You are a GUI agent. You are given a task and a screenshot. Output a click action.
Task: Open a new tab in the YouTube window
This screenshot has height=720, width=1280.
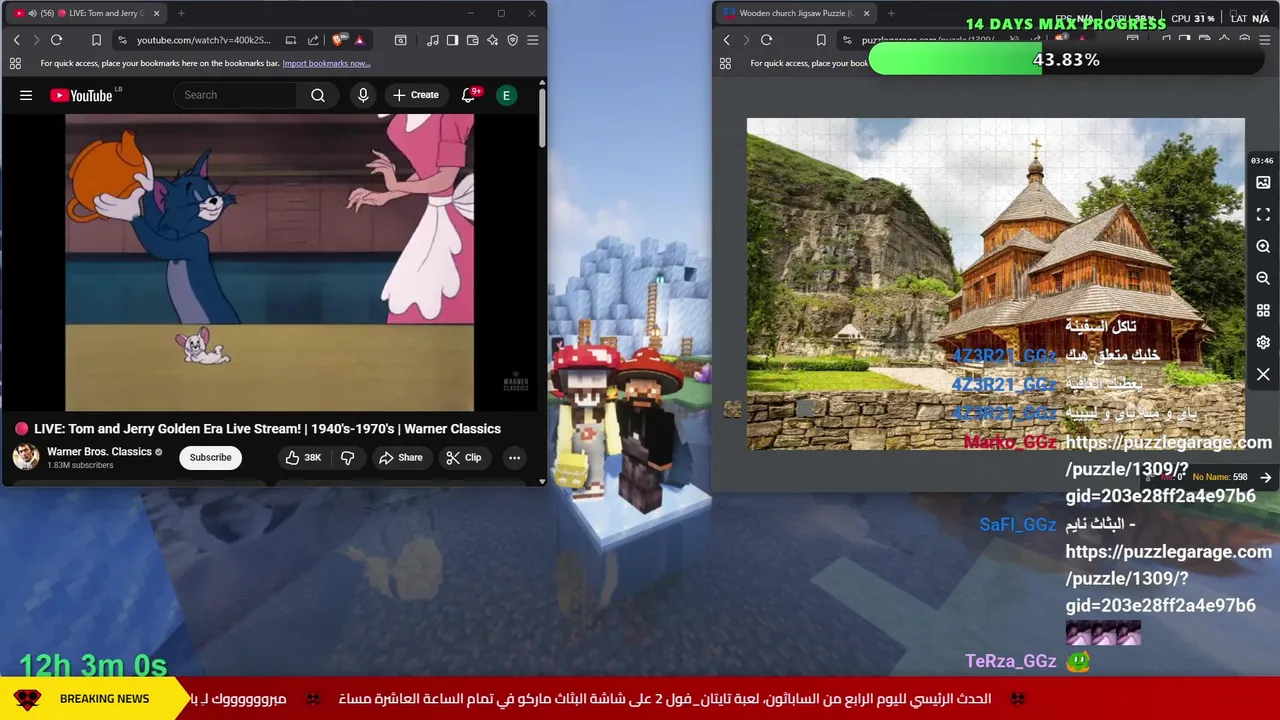pyautogui.click(x=181, y=13)
